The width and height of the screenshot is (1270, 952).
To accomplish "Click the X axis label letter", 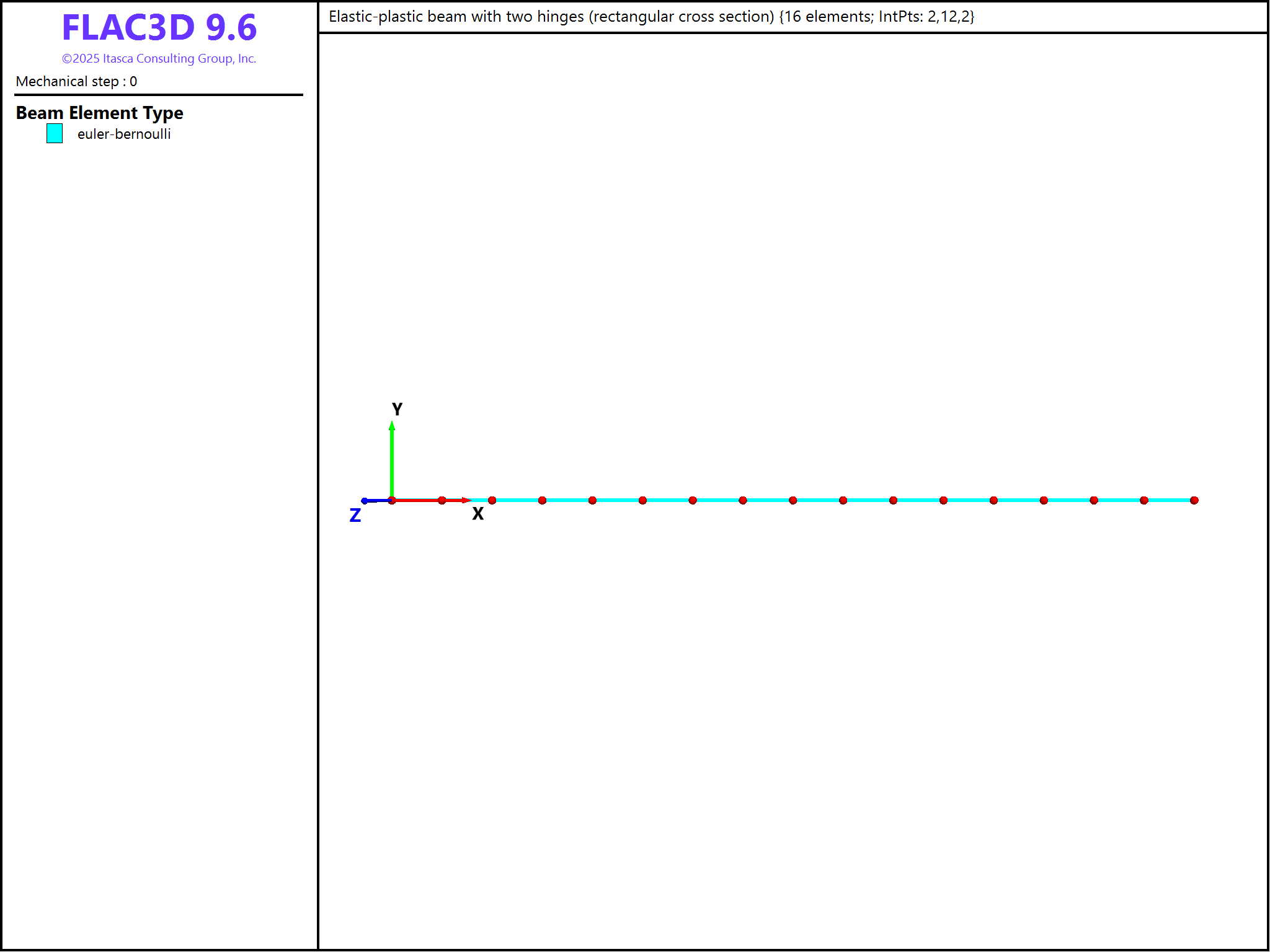I will pyautogui.click(x=477, y=514).
